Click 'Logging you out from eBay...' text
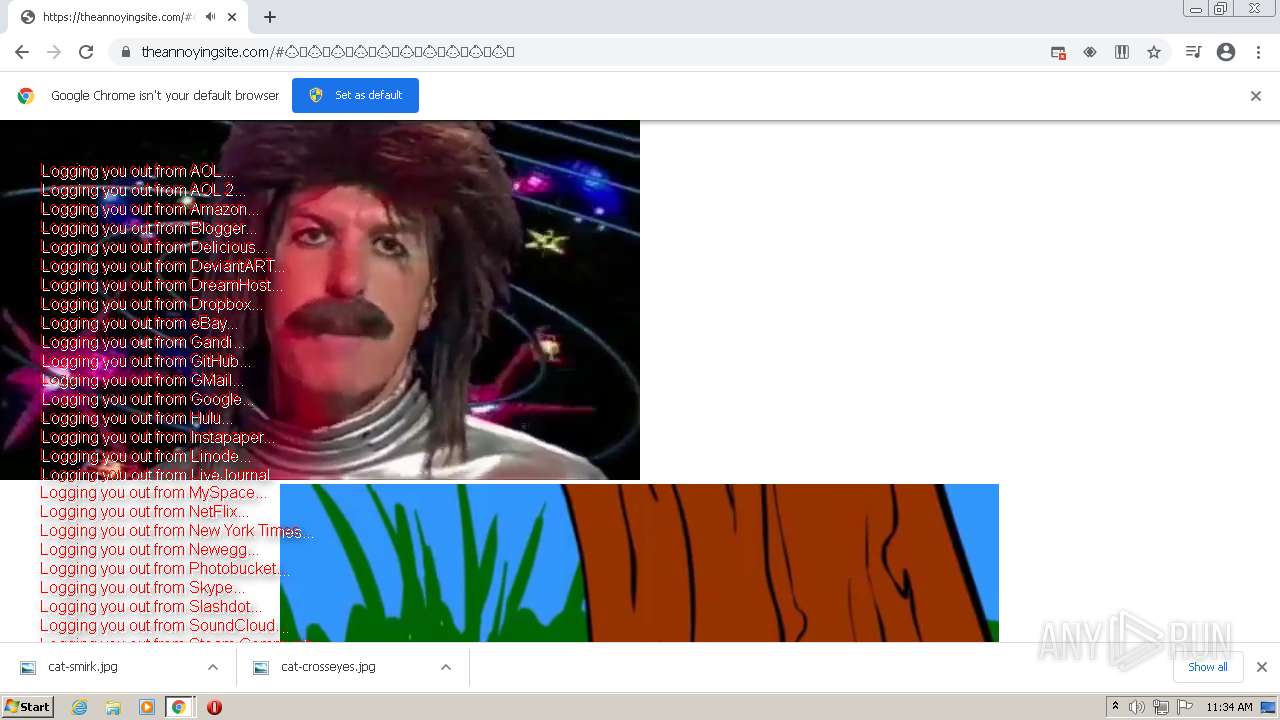Image resolution: width=1280 pixels, height=720 pixels. click(x=140, y=323)
